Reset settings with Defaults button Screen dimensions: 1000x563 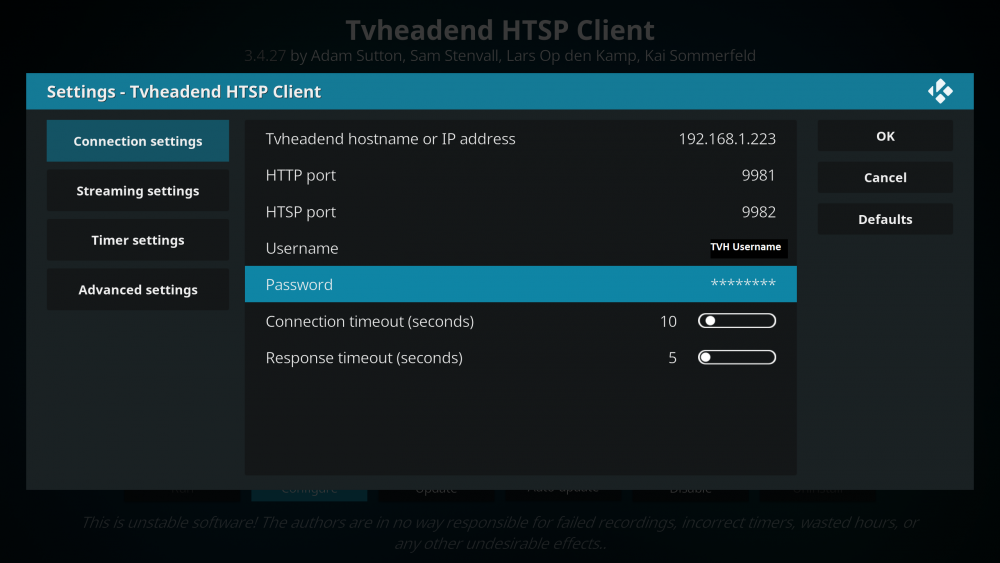pos(885,219)
